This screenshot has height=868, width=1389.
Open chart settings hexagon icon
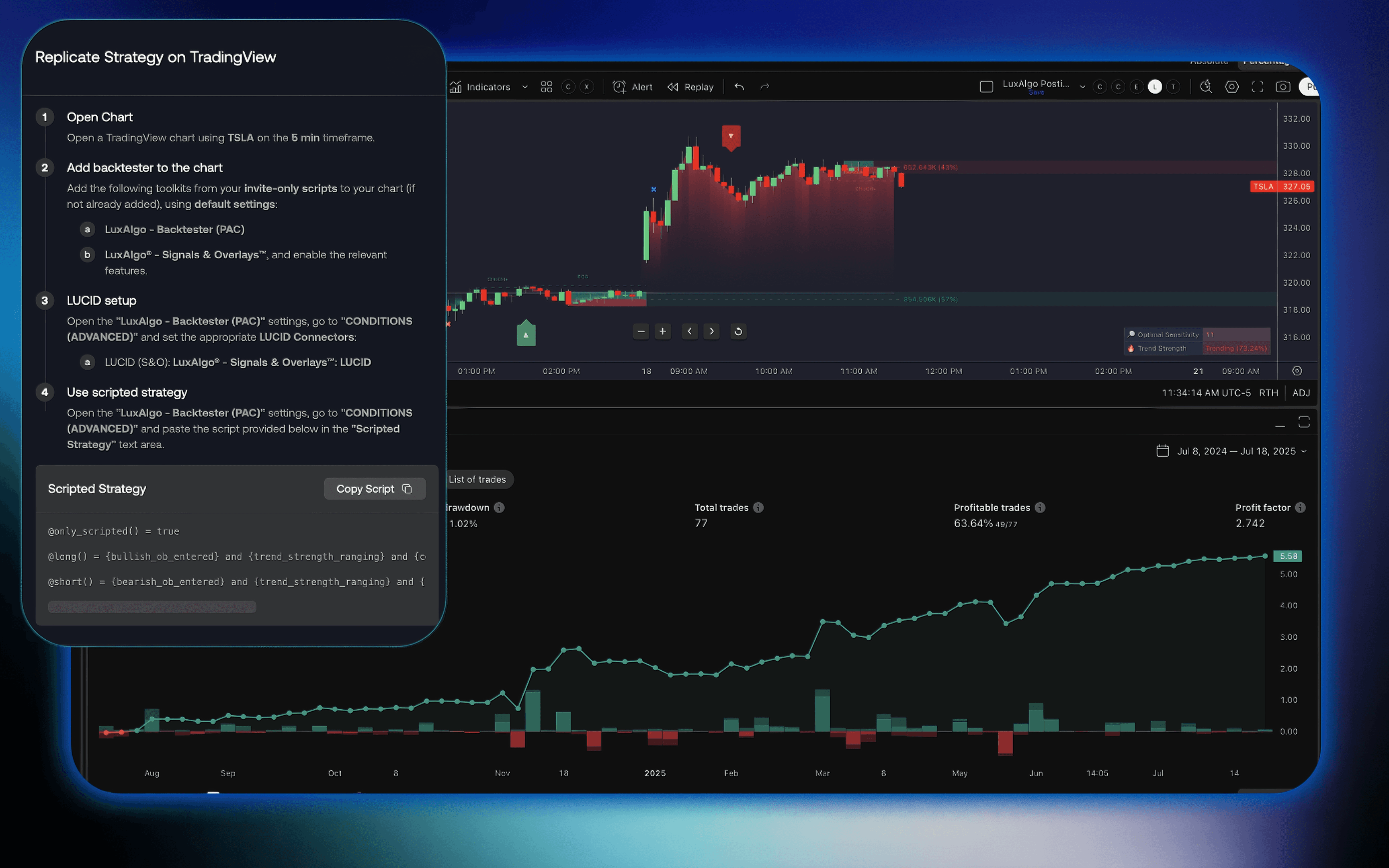[1232, 87]
